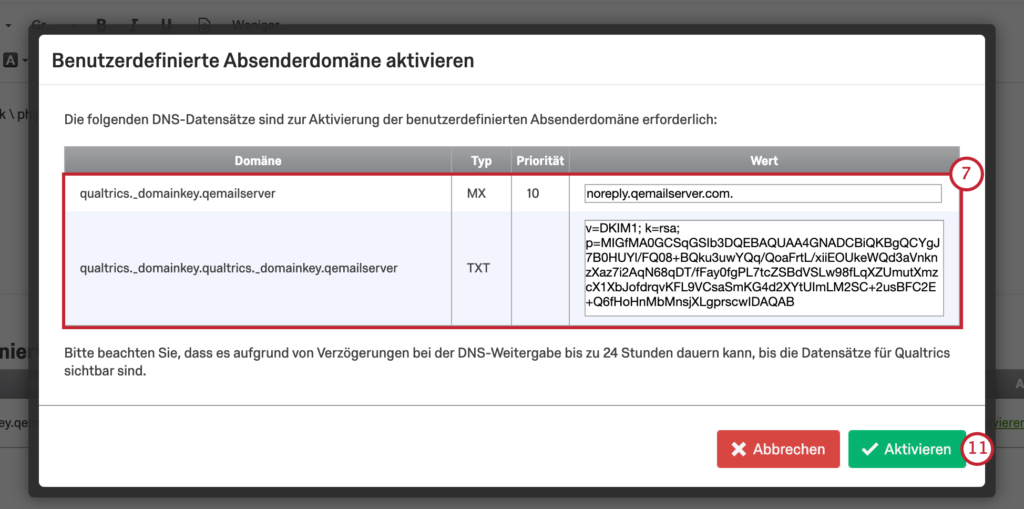The image size is (1024, 509).
Task: Click the red Abbrechen button
Action: tap(778, 449)
